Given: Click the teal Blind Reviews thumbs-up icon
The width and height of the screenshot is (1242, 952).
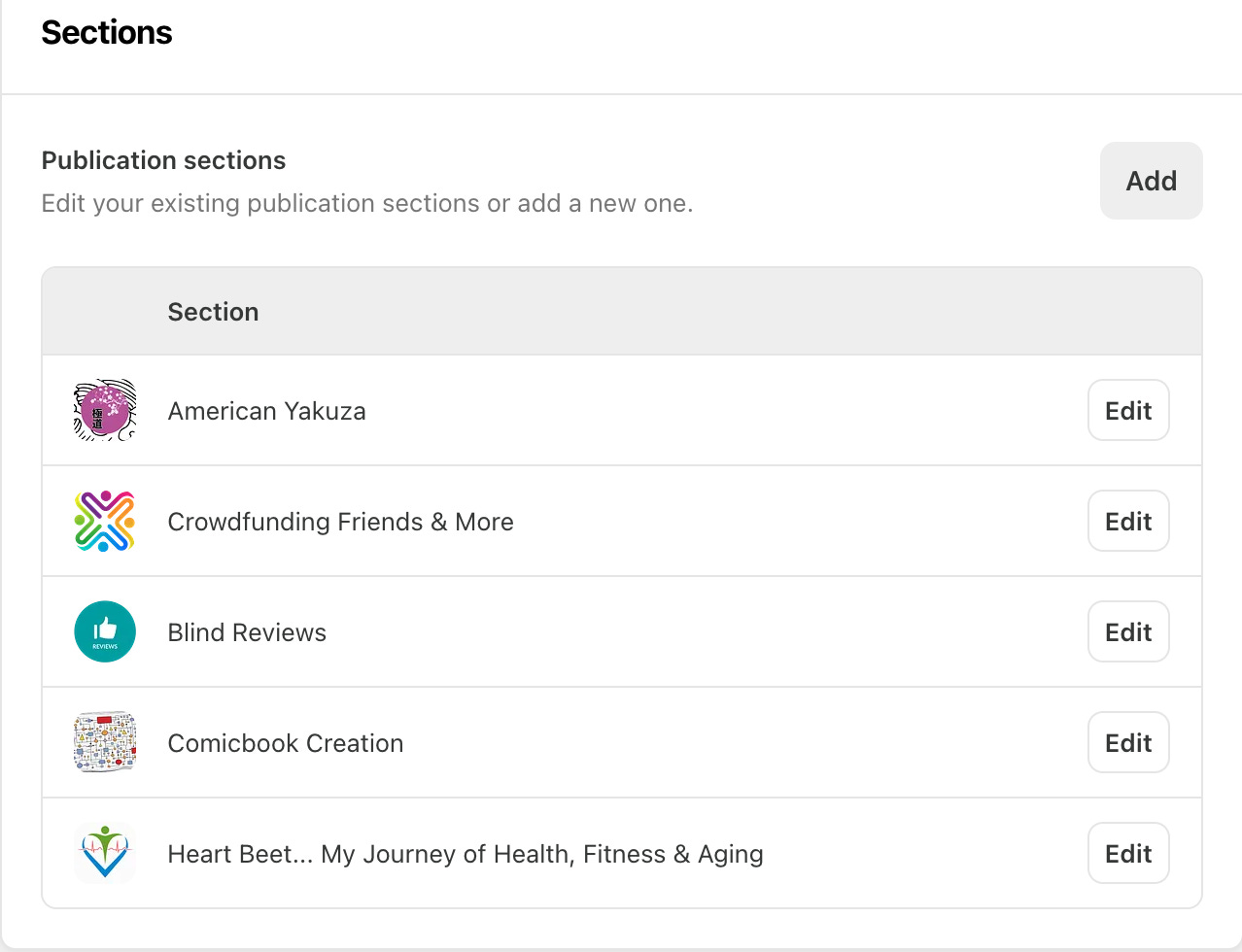Looking at the screenshot, I should 105,631.
